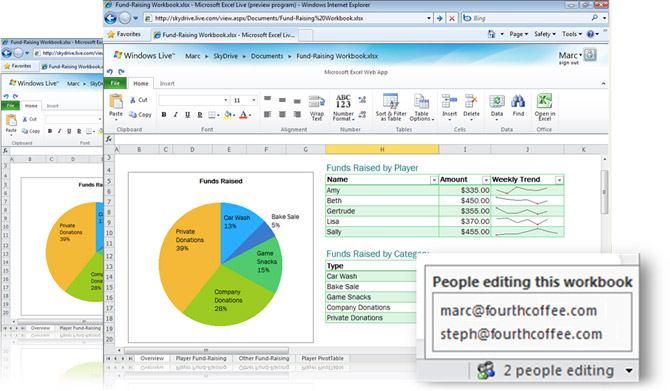Toggle Bold in back window ribbon

tap(50, 131)
